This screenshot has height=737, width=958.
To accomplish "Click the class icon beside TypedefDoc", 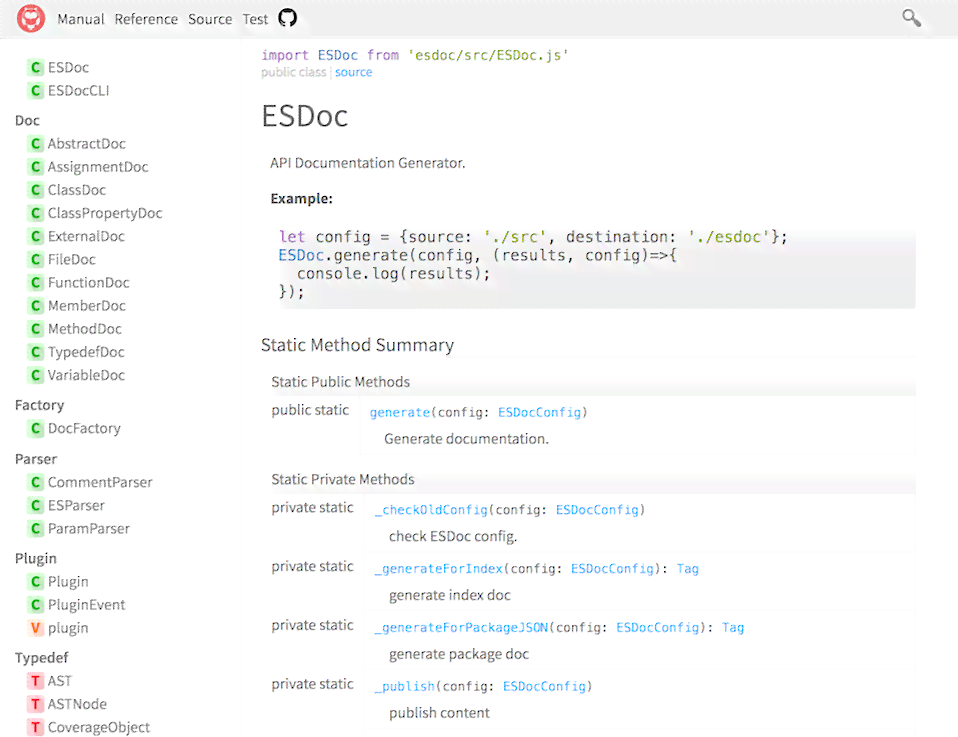I will coord(35,352).
